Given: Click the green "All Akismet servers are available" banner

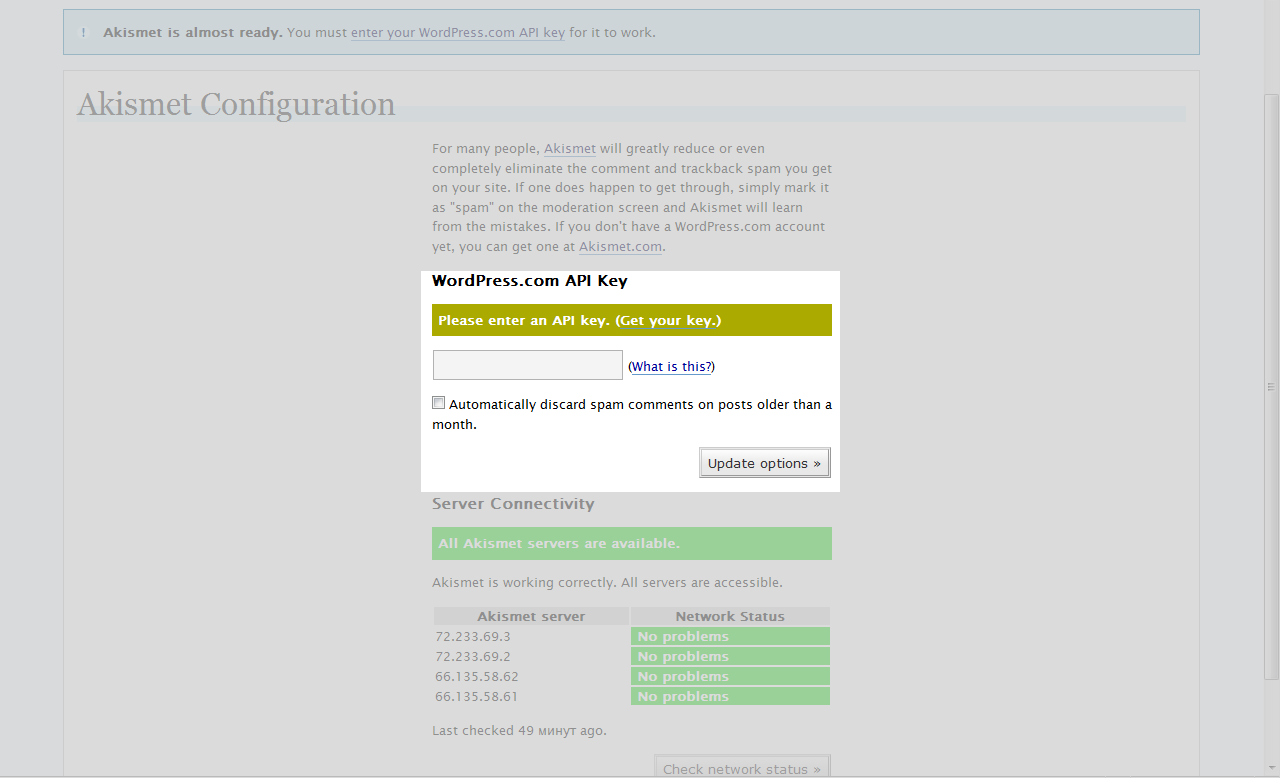Looking at the screenshot, I should click(x=631, y=544).
